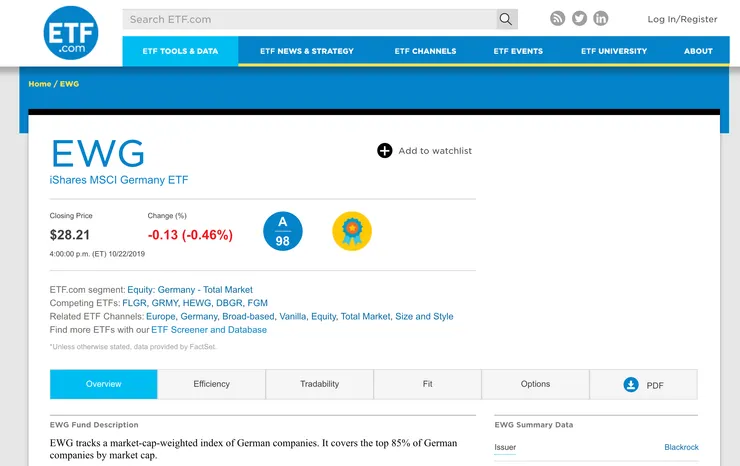
Task: Select the Overview tab
Action: click(103, 384)
